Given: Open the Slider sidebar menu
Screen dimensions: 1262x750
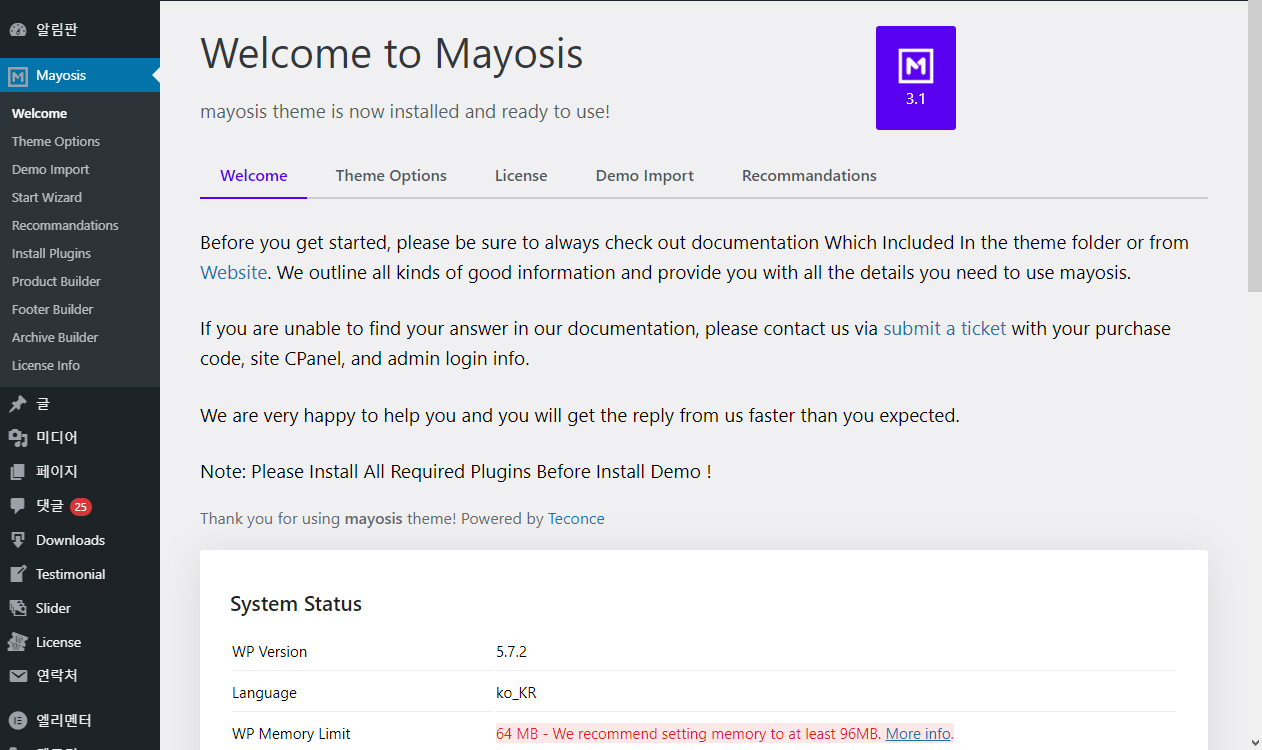Looking at the screenshot, I should [80, 608].
